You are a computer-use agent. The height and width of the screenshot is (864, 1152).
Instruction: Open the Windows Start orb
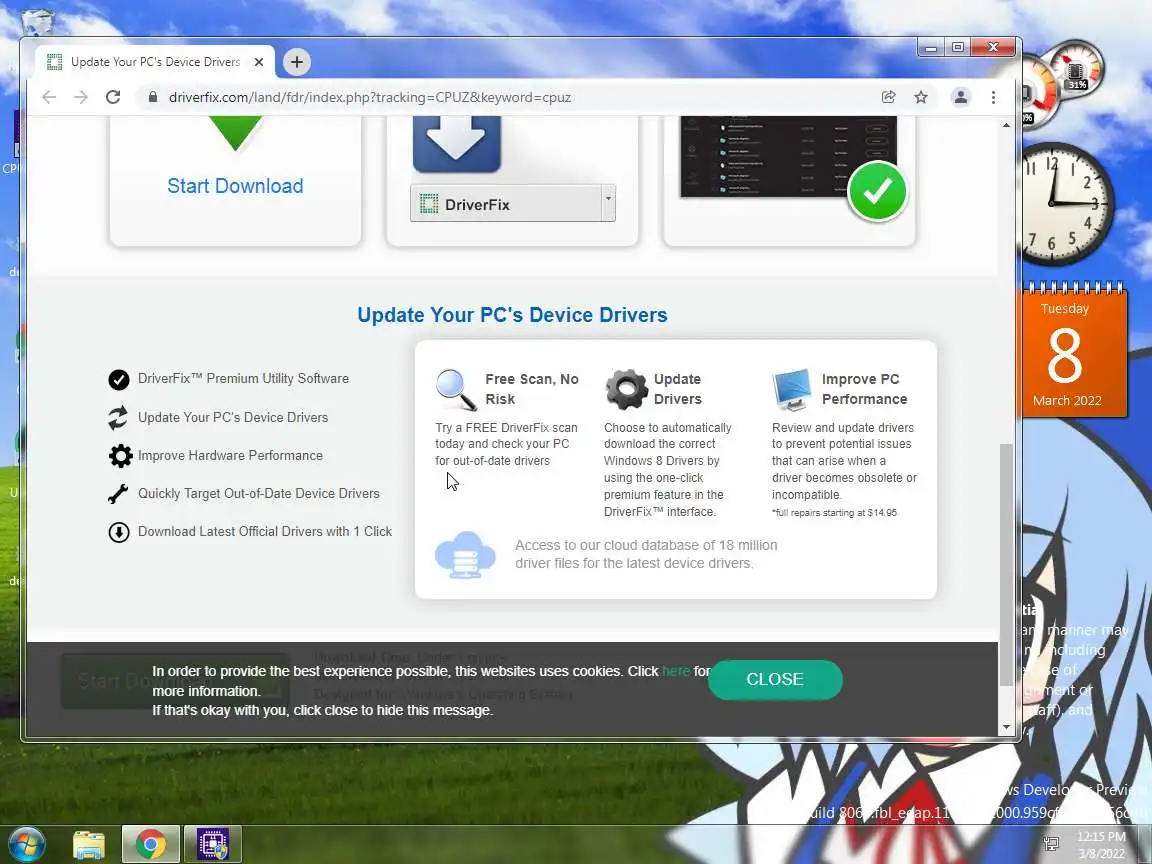pos(26,844)
